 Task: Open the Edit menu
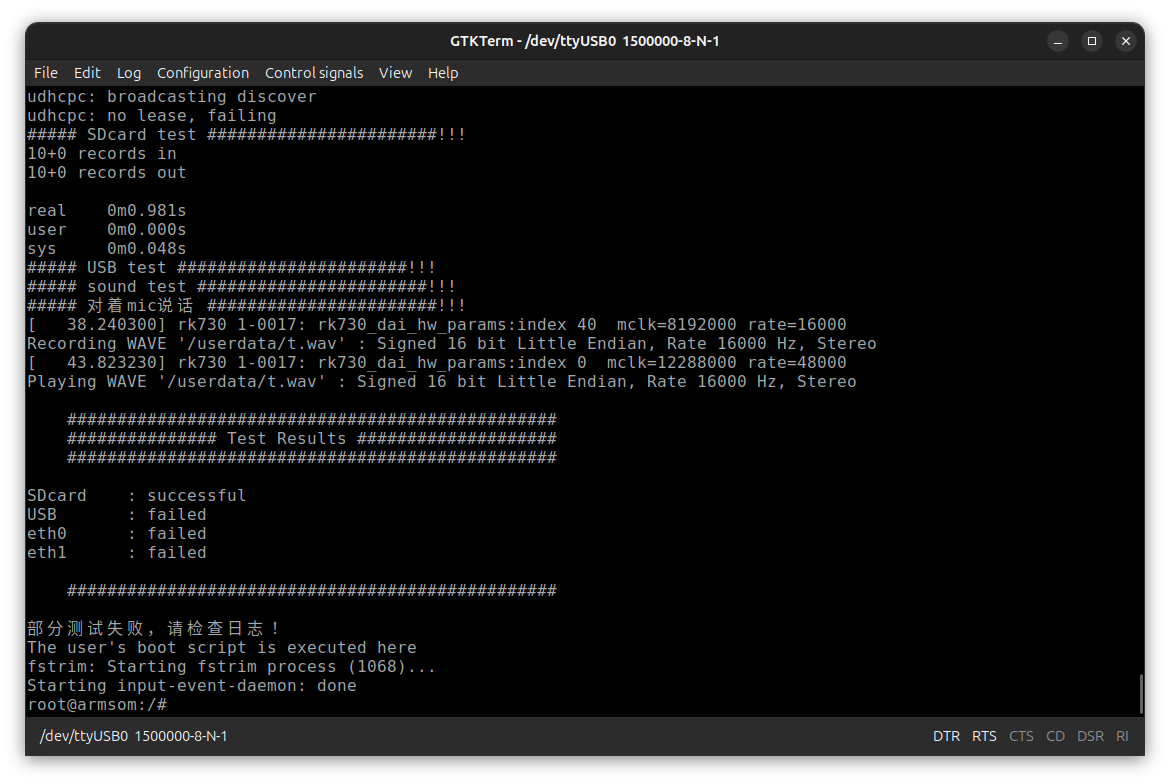tap(87, 73)
